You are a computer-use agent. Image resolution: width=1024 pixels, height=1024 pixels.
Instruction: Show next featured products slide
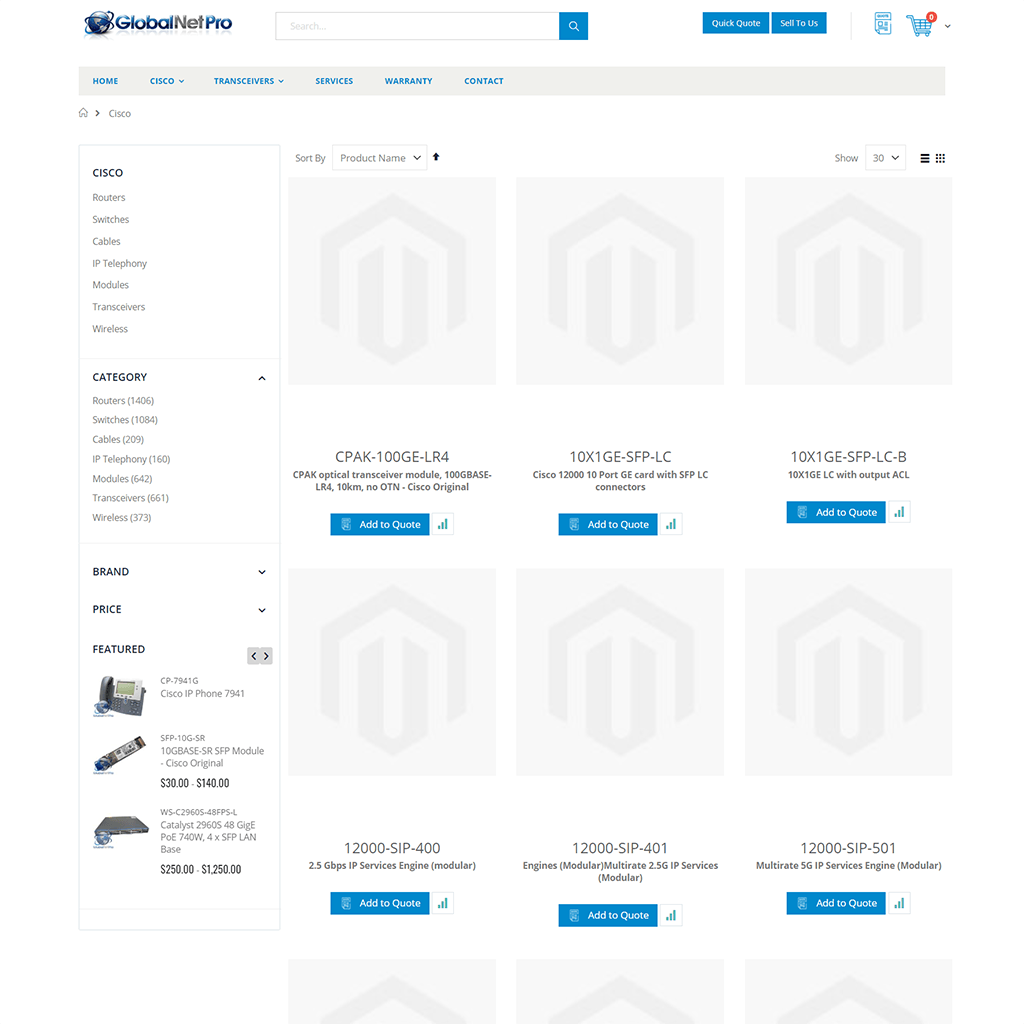point(266,656)
